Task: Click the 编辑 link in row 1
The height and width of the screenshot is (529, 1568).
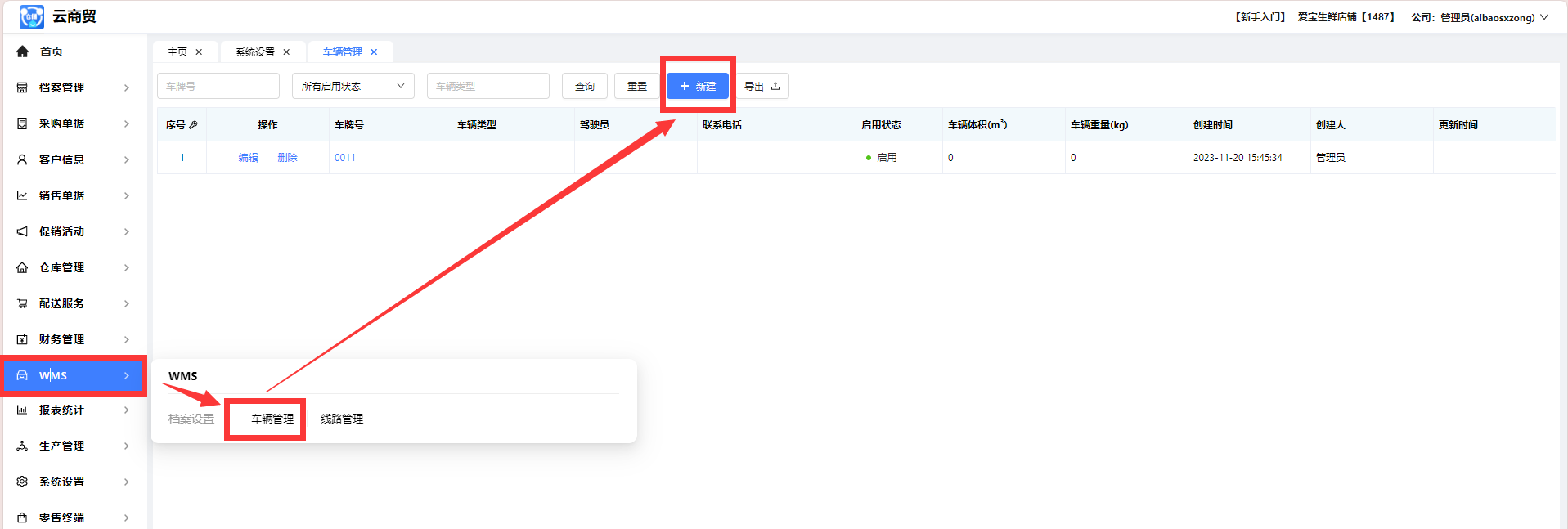Action: (x=248, y=158)
